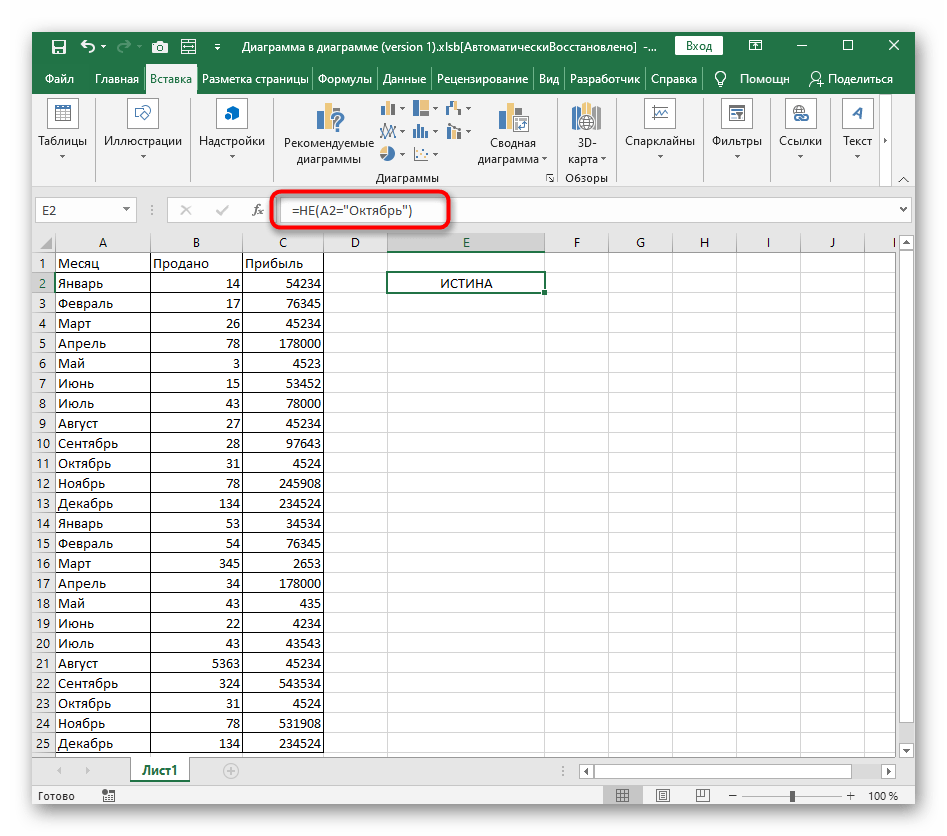Viewport: 947px width, 836px height.
Task: Undo the last action
Action: pos(88,47)
